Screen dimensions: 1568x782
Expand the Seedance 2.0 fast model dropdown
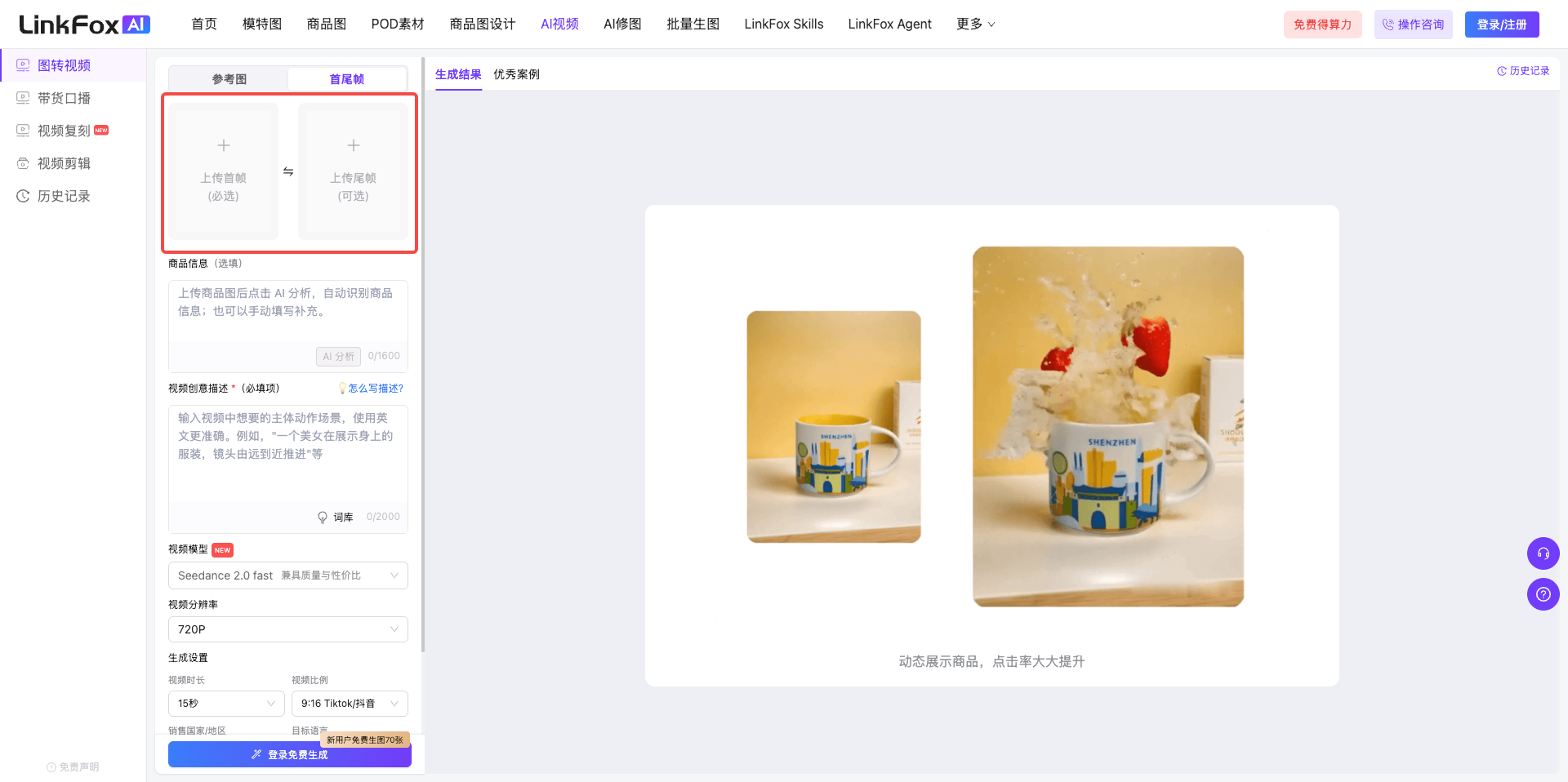point(288,575)
